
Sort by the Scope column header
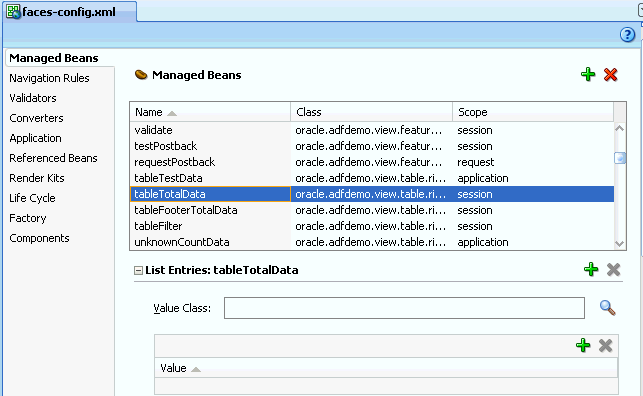pos(533,112)
